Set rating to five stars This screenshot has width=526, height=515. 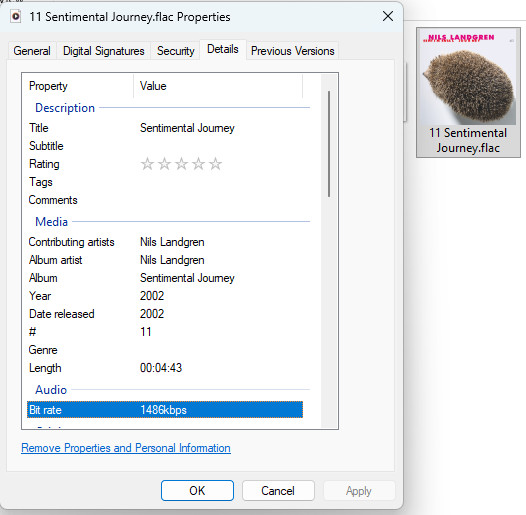[215, 164]
